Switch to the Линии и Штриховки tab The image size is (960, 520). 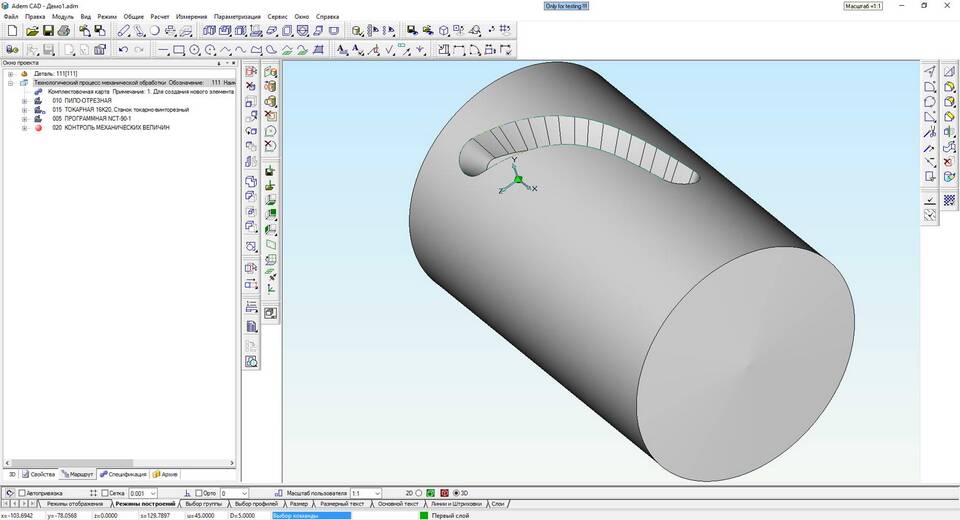point(456,503)
